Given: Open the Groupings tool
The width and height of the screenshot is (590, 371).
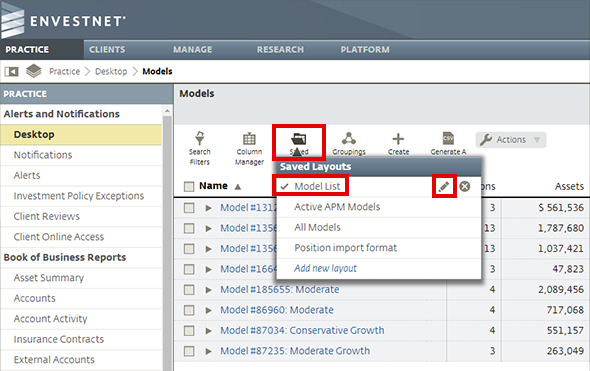Looking at the screenshot, I should coord(349,144).
